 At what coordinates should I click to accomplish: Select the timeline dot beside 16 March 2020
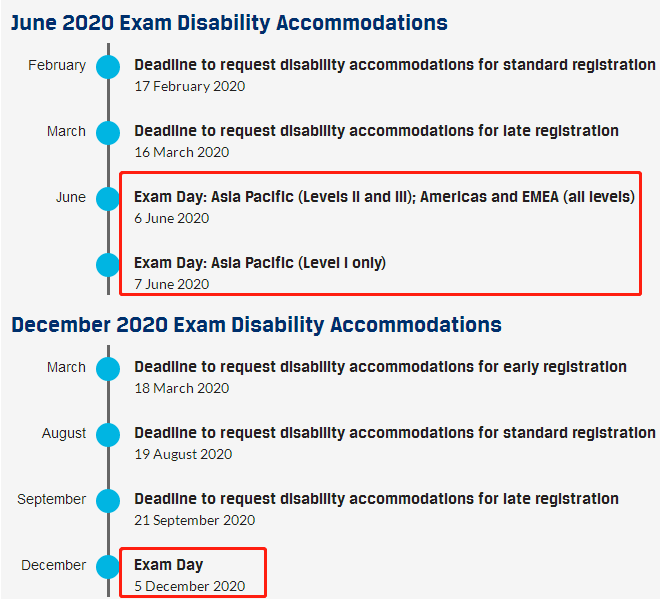pos(108,133)
